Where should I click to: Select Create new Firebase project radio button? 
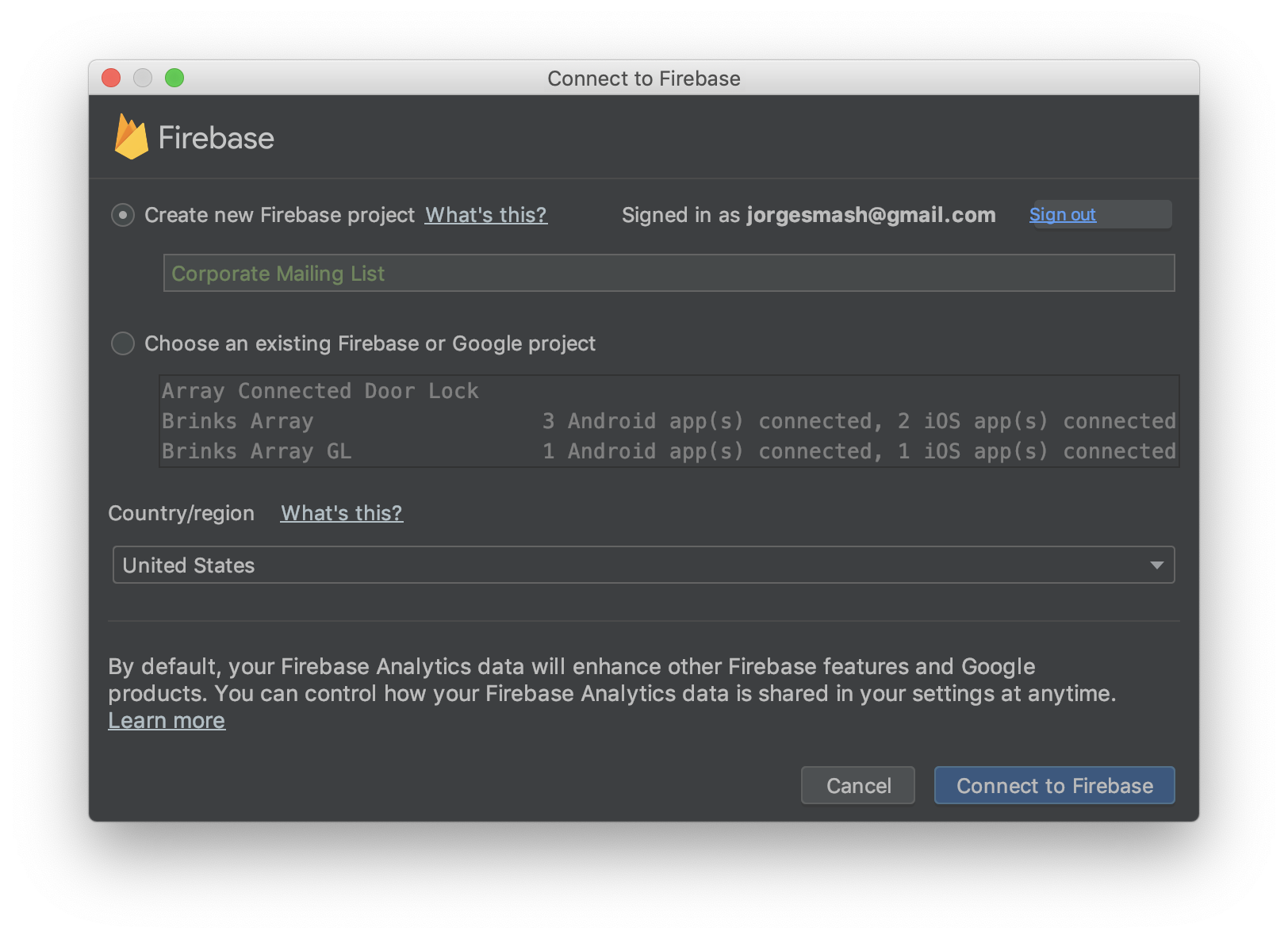click(x=123, y=215)
